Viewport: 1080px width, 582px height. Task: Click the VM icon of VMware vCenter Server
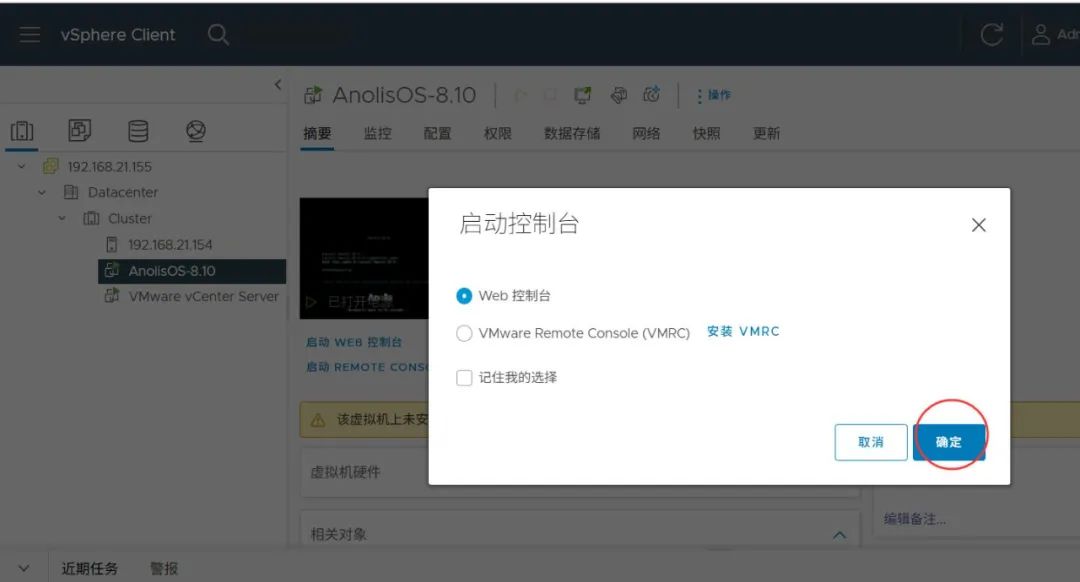(112, 296)
